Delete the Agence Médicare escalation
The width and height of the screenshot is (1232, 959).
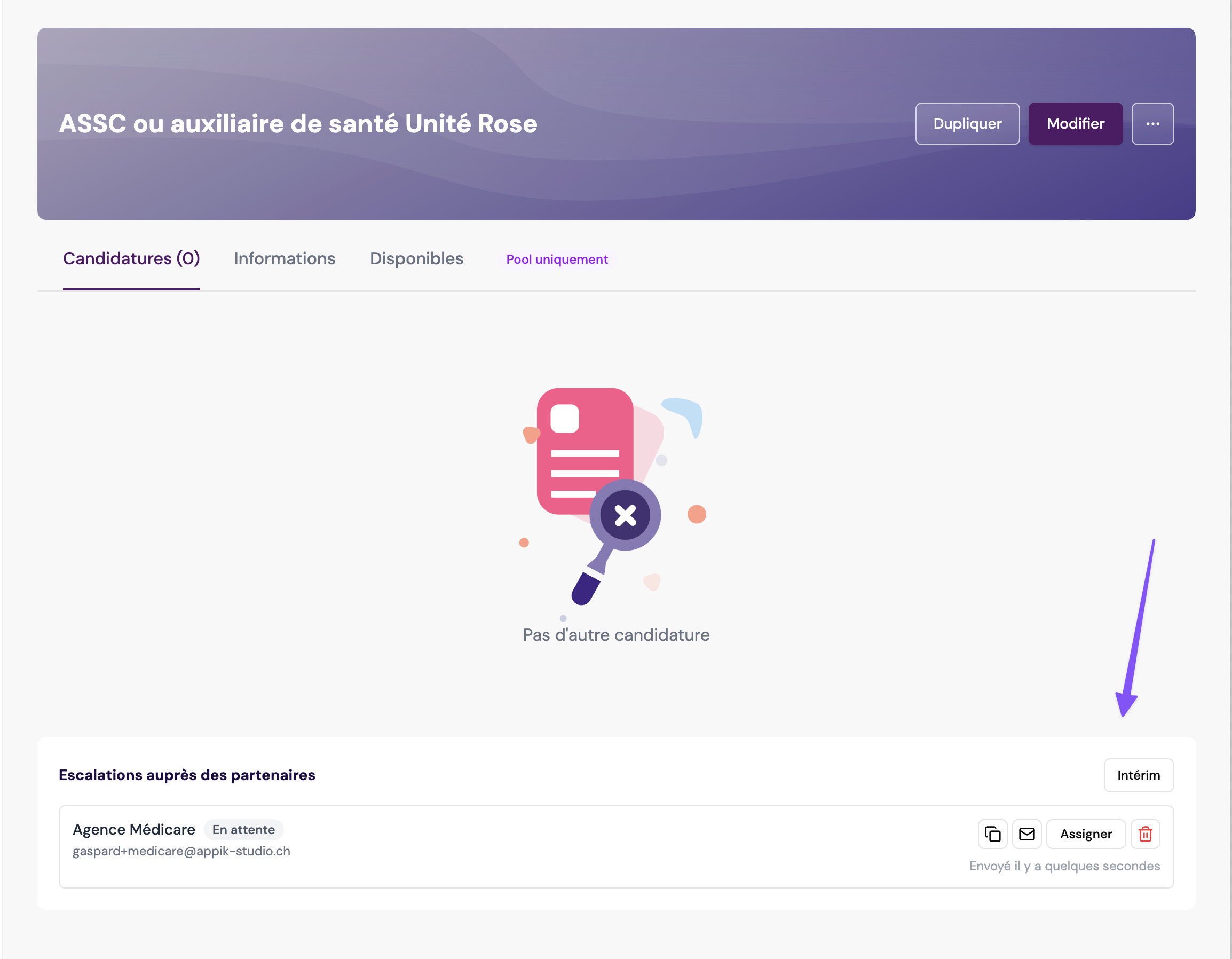pyautogui.click(x=1145, y=834)
